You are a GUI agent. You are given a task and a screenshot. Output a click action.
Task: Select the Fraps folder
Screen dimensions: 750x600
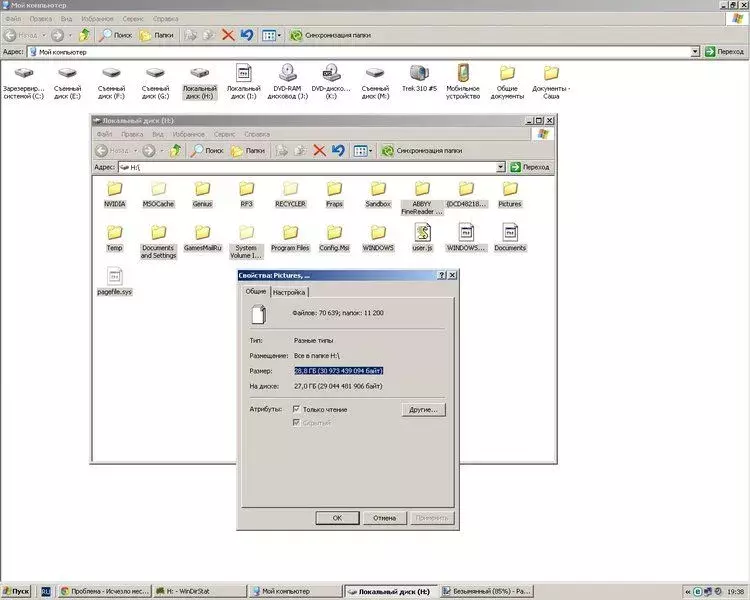point(334,195)
